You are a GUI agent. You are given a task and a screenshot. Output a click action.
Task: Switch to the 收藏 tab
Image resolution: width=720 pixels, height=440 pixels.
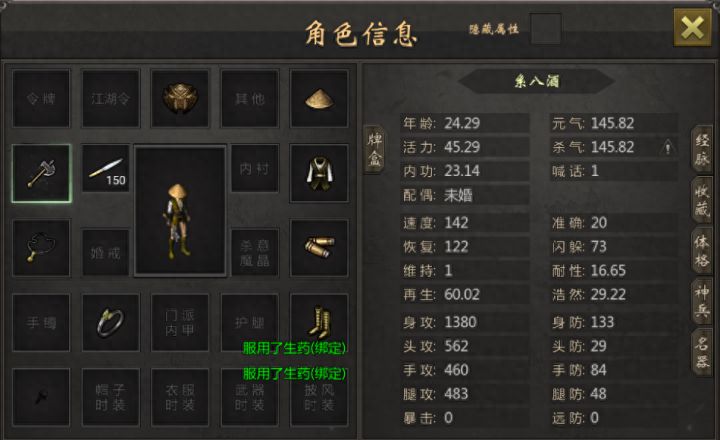[x=702, y=200]
